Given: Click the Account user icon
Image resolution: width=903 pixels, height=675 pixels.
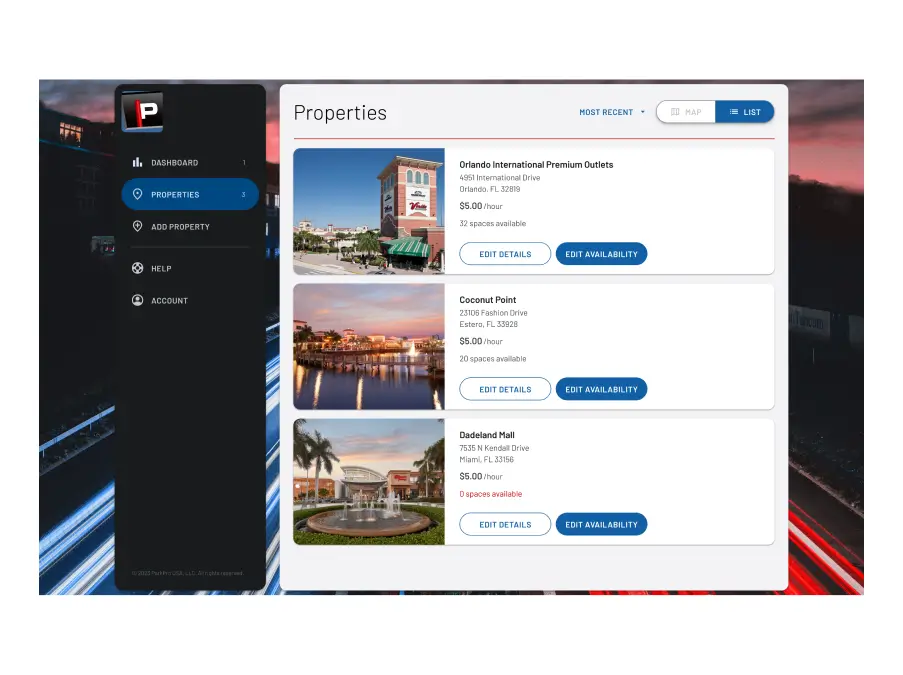Looking at the screenshot, I should [x=137, y=300].
